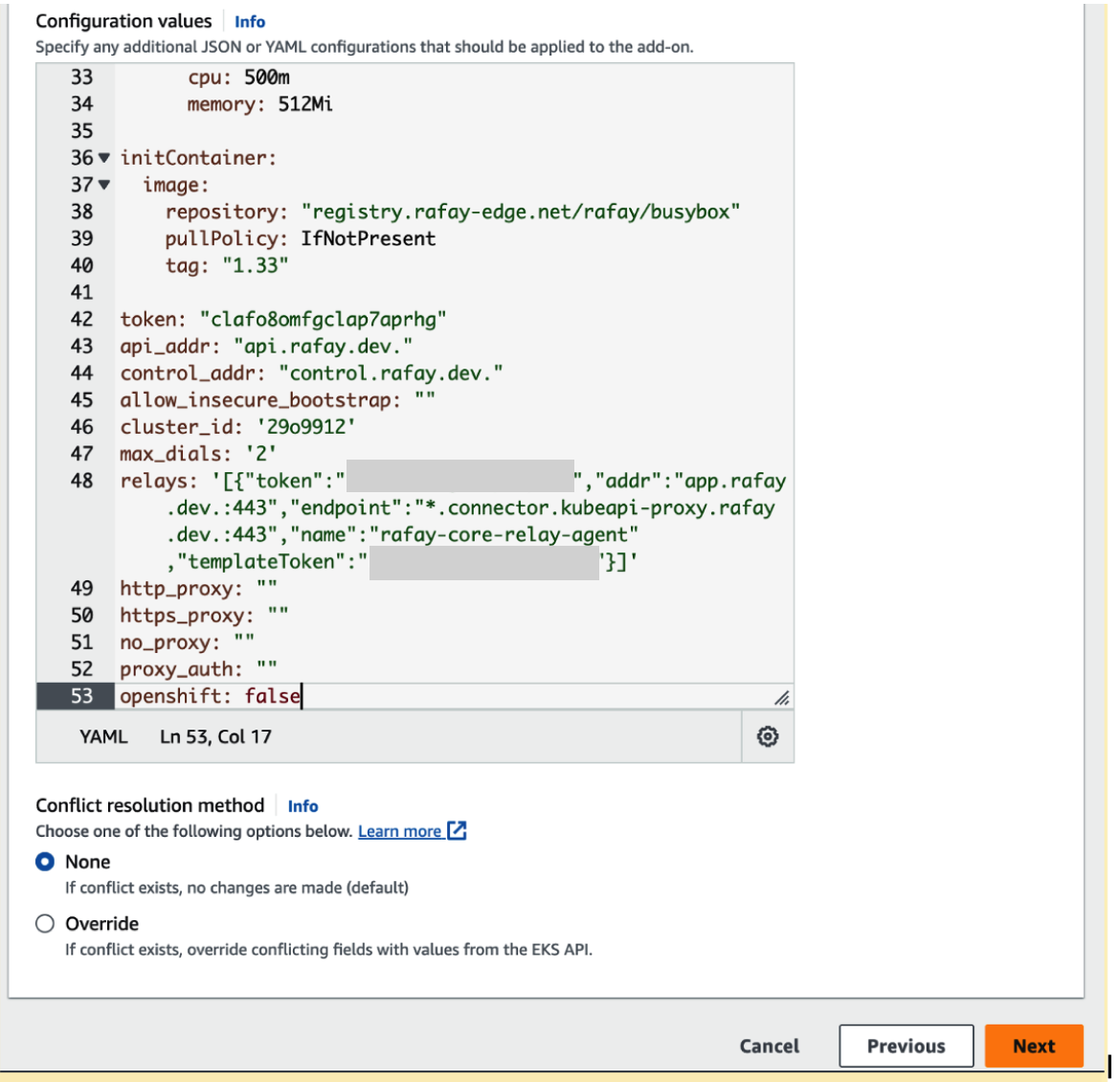
Task: Click the api_addr value "api.rafay.dev."
Action: [324, 346]
